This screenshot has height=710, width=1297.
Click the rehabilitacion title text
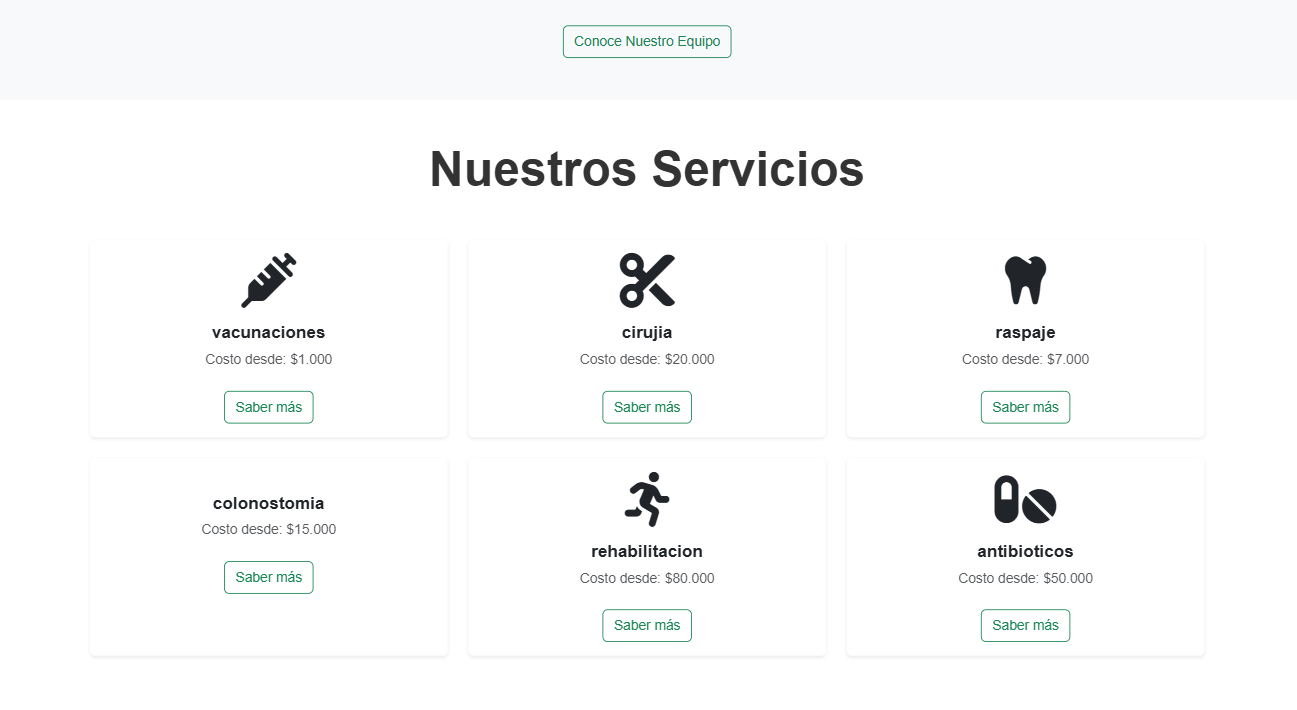(x=647, y=551)
